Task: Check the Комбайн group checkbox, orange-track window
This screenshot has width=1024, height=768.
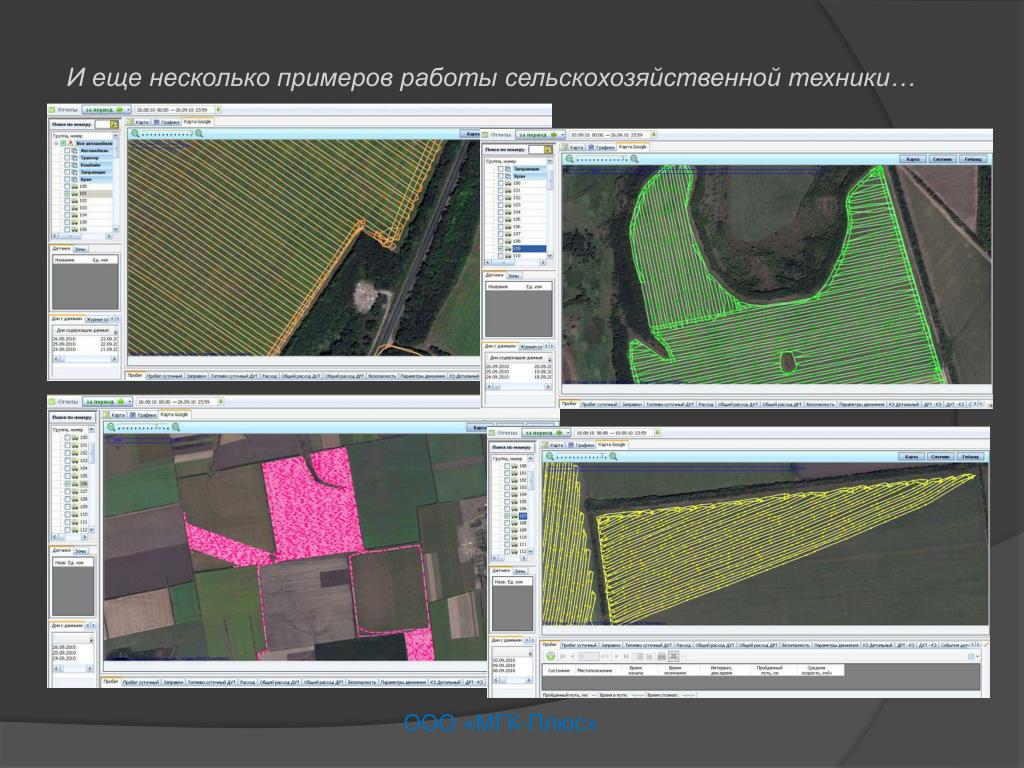Action: pyautogui.click(x=67, y=165)
